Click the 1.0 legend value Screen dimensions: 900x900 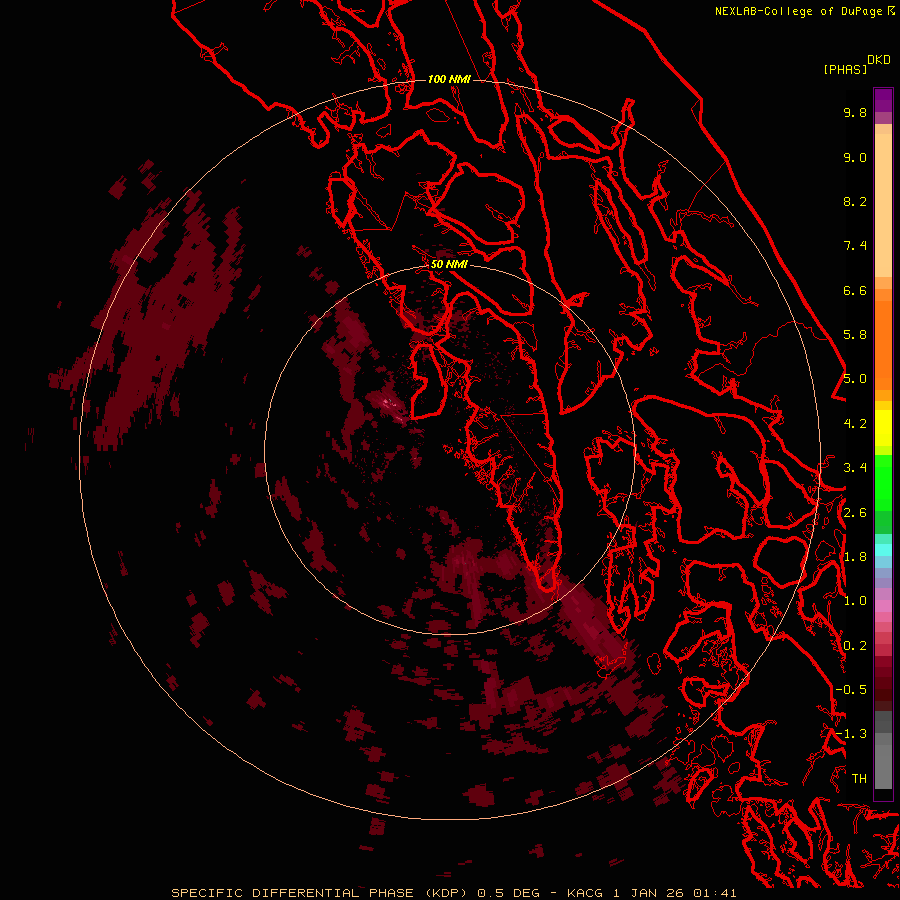(855, 601)
